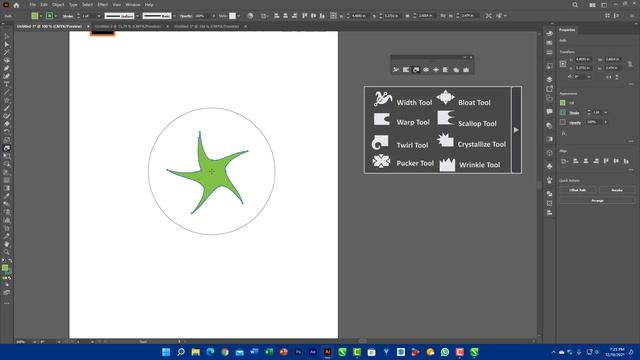Open the Symbols club icon in panel dock
The height and width of the screenshot is (360, 640).
[x=549, y=166]
